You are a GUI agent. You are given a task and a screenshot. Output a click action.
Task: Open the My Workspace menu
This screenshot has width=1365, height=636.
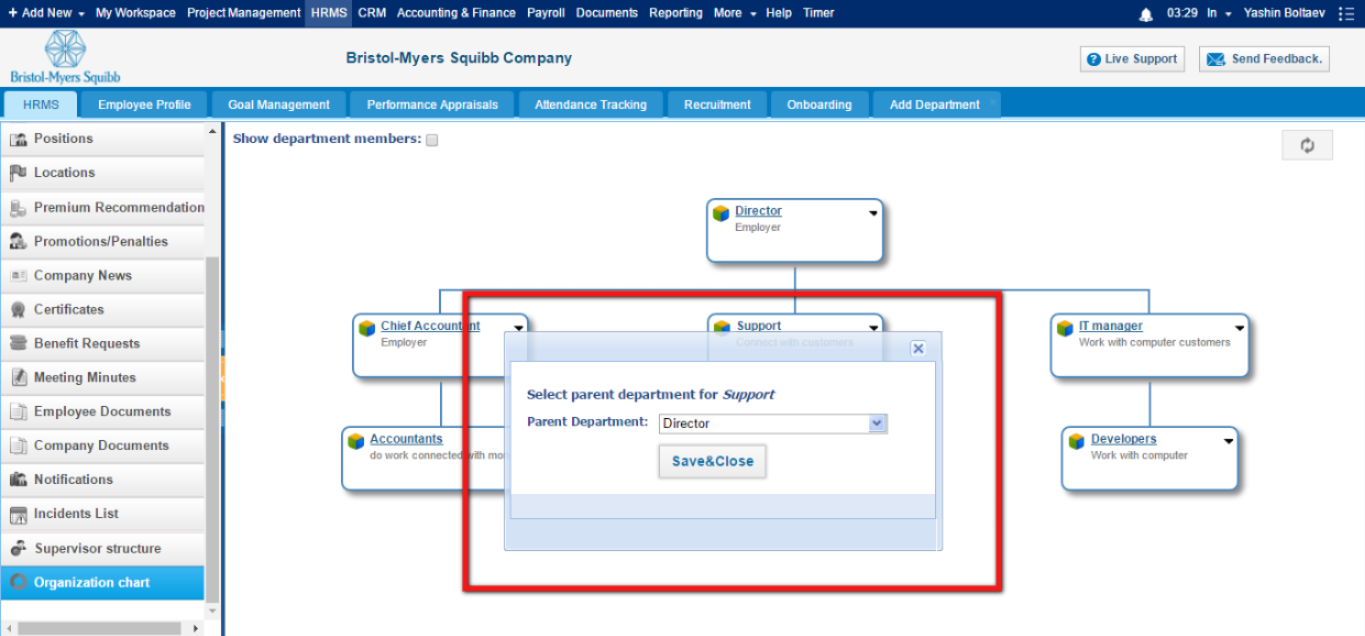coord(135,13)
